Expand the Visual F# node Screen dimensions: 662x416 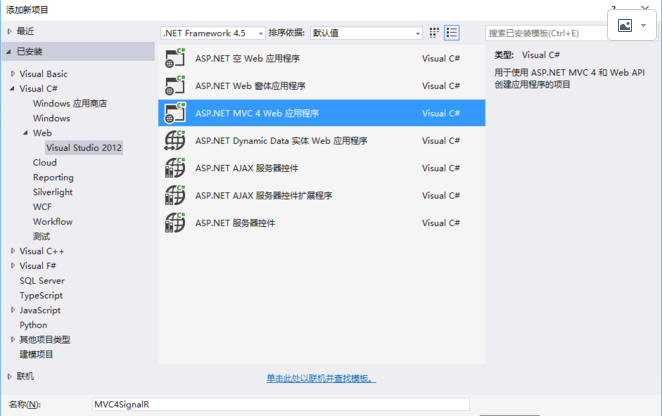(x=13, y=266)
